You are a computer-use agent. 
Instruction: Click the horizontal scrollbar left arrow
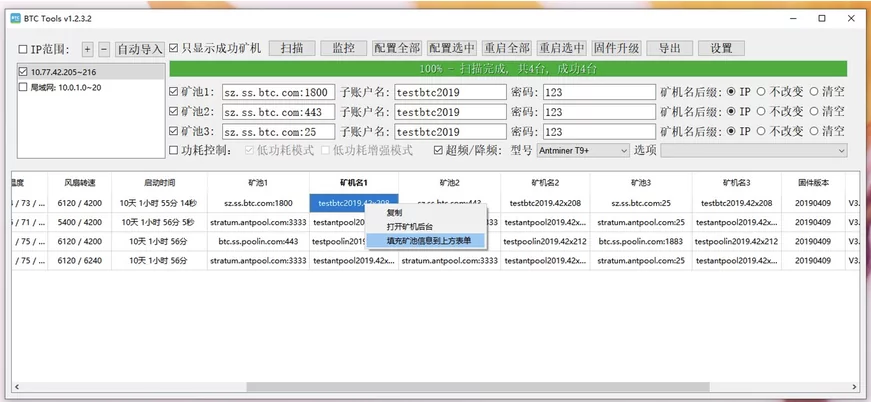coord(17,386)
